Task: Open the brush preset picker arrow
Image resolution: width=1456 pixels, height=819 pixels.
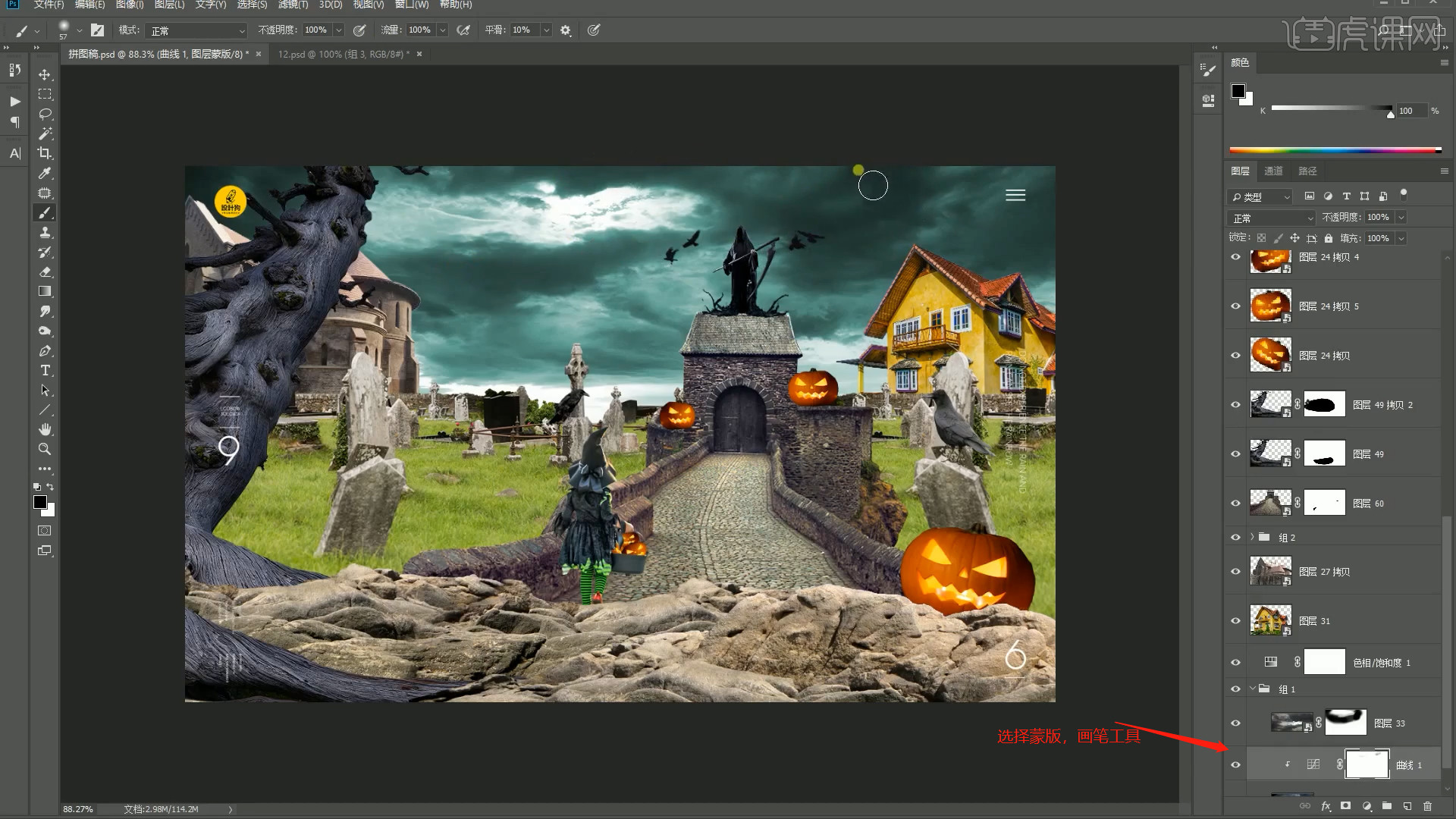Action: click(x=79, y=30)
